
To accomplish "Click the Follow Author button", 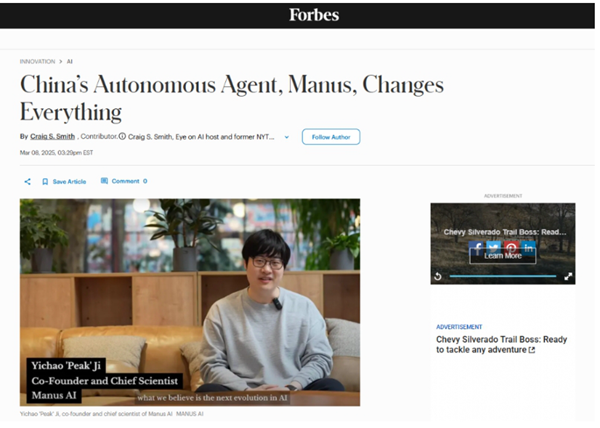I will click(x=331, y=137).
